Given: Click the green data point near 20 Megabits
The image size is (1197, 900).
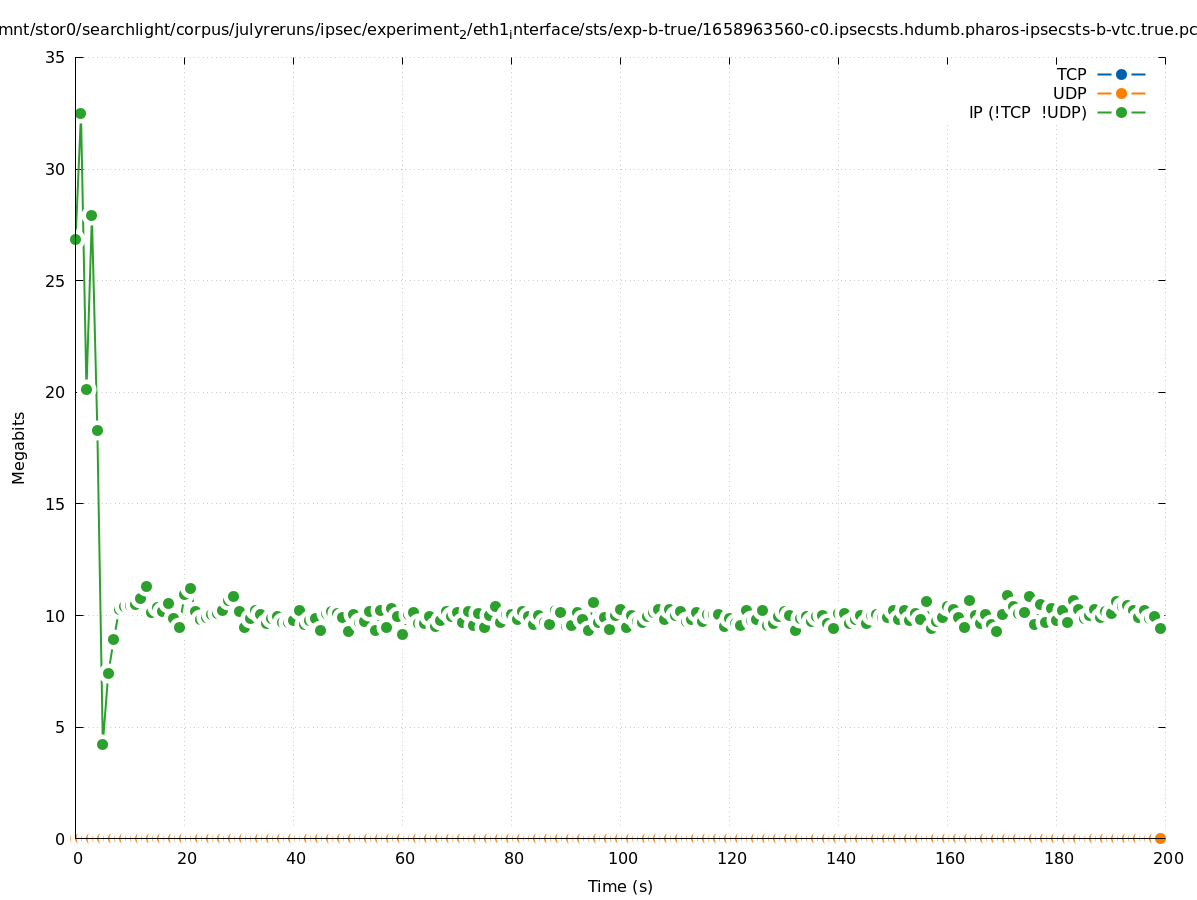Looking at the screenshot, I should point(86,389).
